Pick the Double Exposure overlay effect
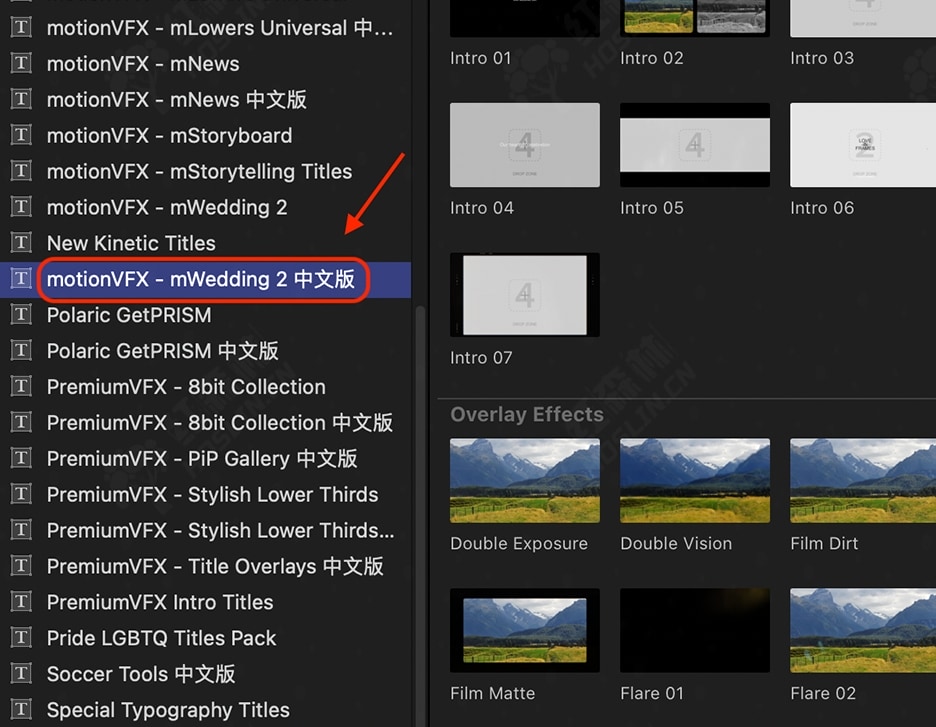 click(525, 480)
